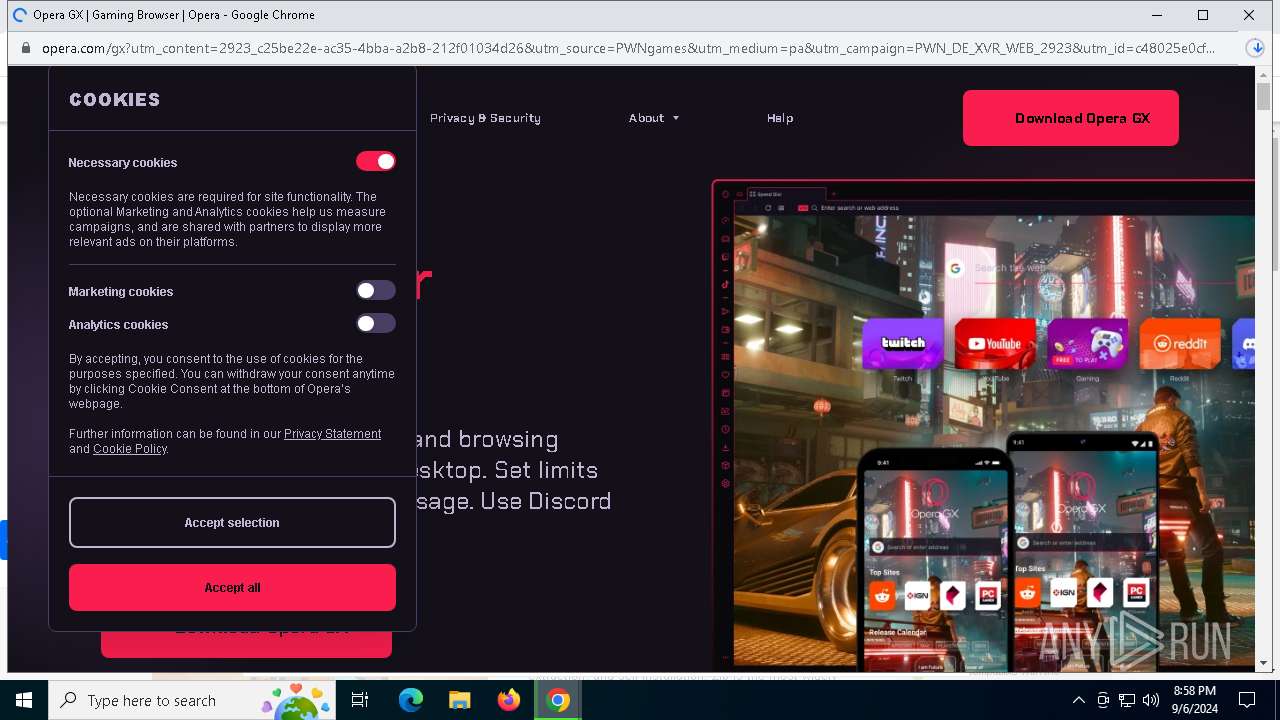Open the Privacy & Security menu item
Viewport: 1280px width, 720px height.
(485, 118)
